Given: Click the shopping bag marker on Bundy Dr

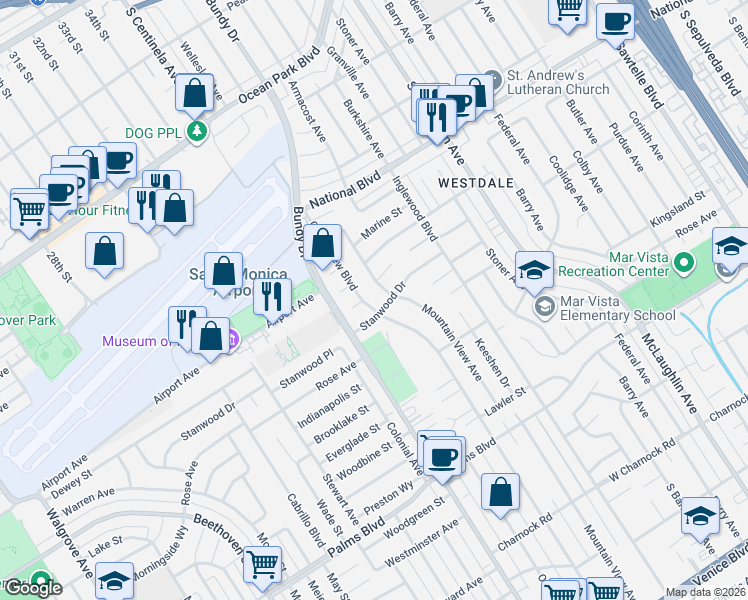Looking at the screenshot, I should click(322, 244).
